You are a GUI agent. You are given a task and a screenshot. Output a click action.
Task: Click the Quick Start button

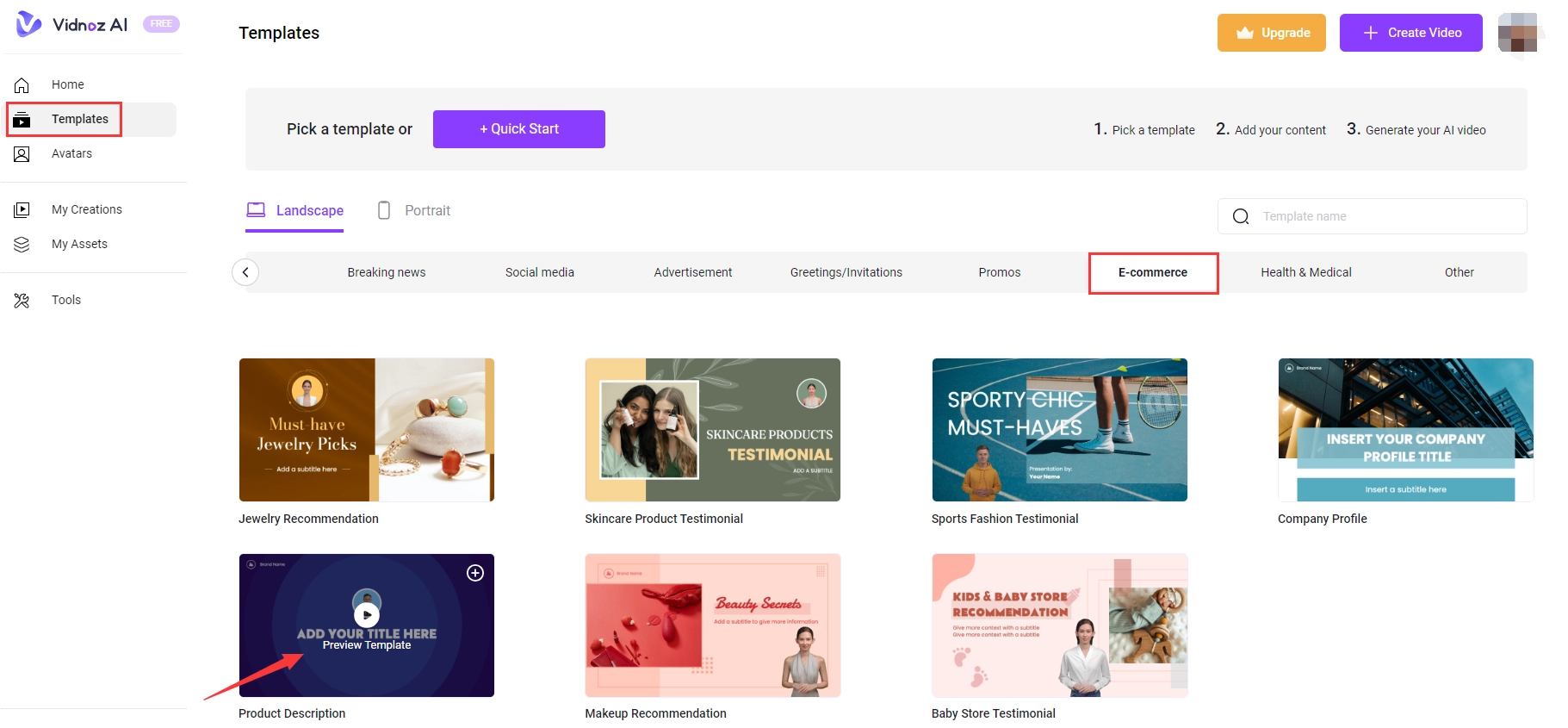(x=518, y=129)
